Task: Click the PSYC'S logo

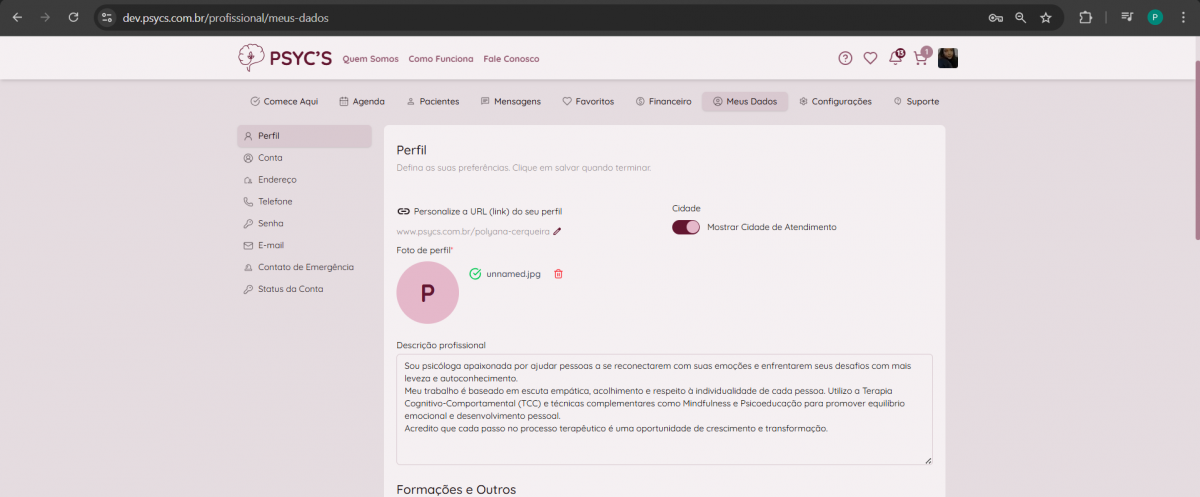Action: 284,58
